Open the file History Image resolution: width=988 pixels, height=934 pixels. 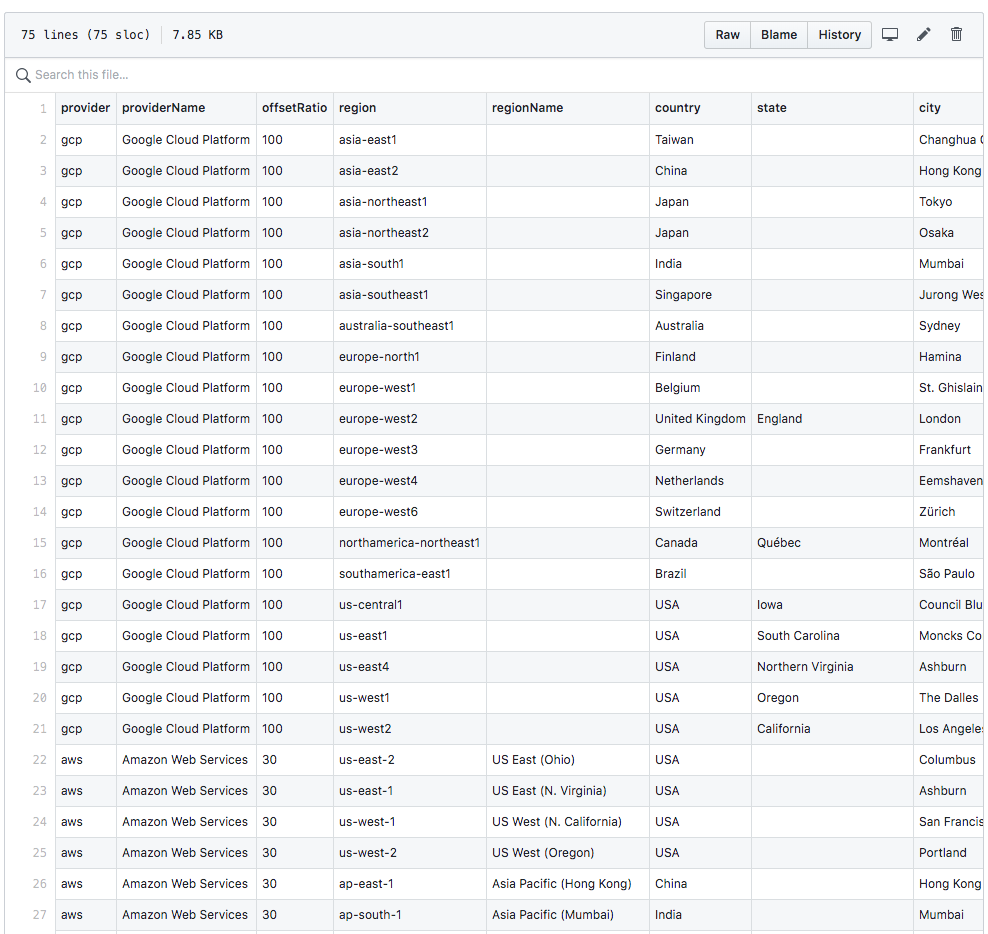[839, 35]
